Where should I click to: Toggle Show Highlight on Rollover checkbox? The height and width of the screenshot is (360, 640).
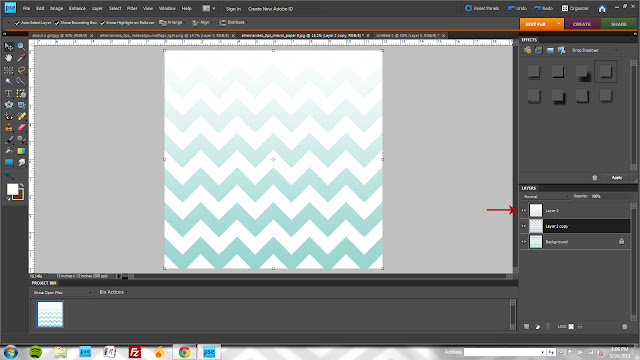point(102,23)
